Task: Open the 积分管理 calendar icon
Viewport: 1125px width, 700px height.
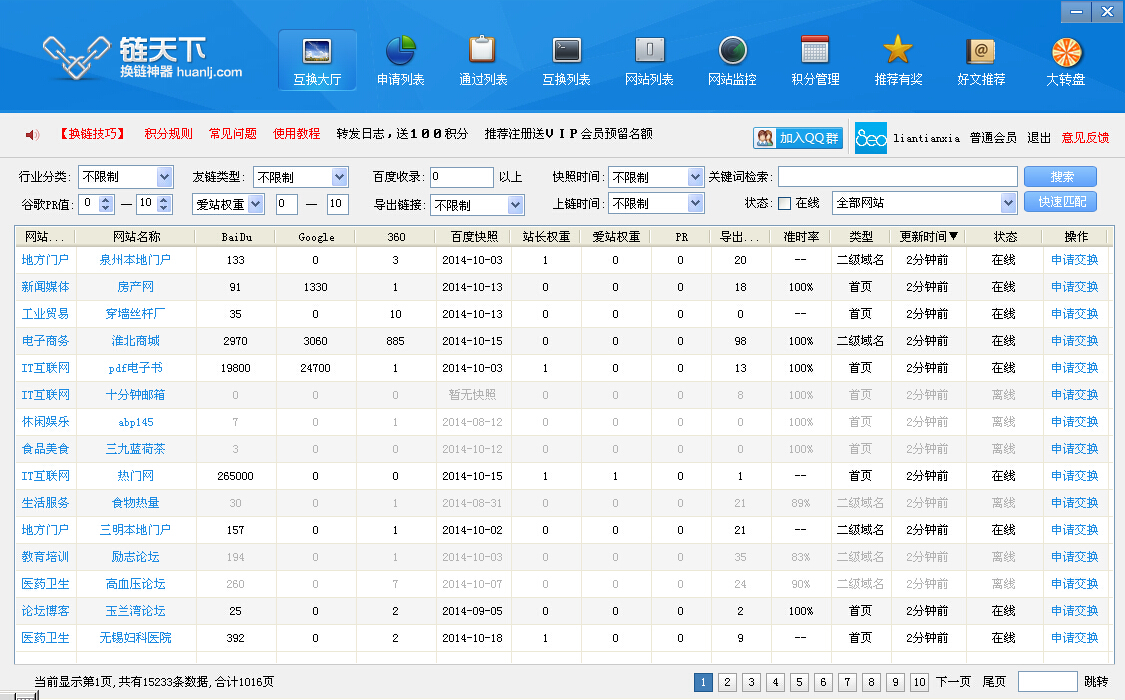Action: tap(815, 50)
